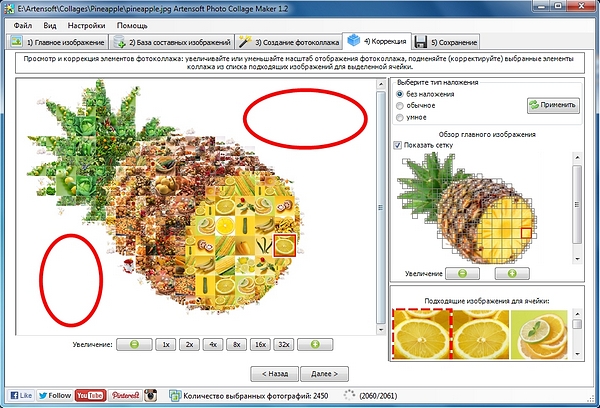
Task: Click the picture icon on tab 1
Action: [16, 41]
